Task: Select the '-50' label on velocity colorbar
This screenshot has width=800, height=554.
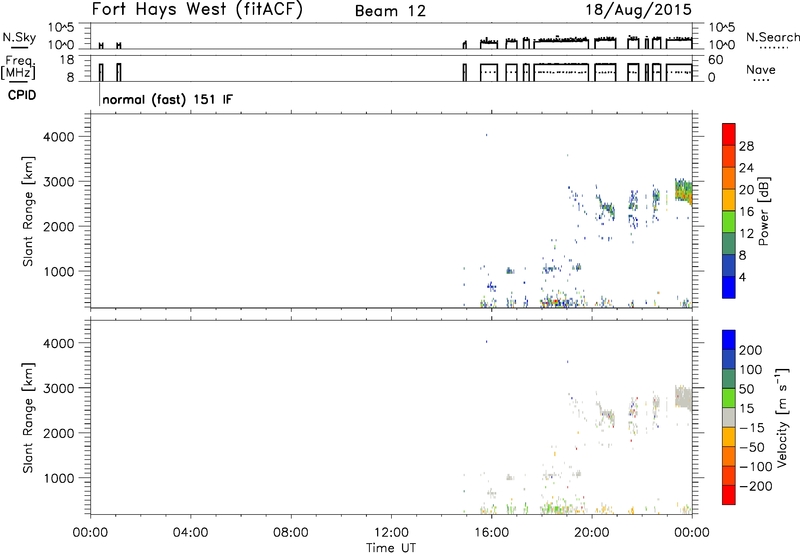Action: tap(752, 447)
